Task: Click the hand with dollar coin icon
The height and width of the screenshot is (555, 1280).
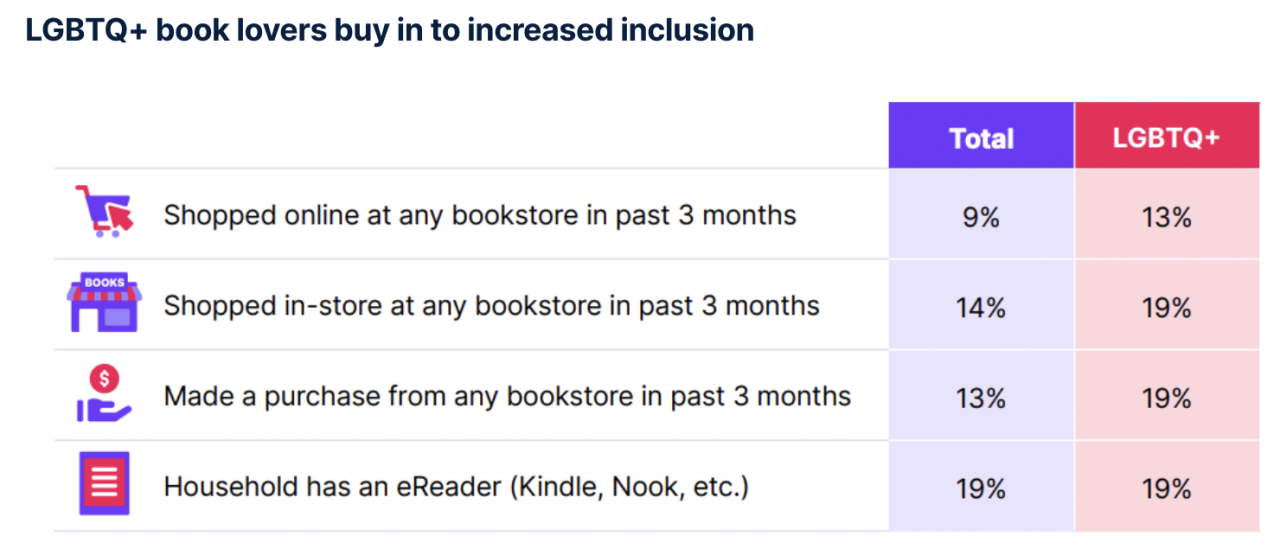Action: [x=104, y=394]
